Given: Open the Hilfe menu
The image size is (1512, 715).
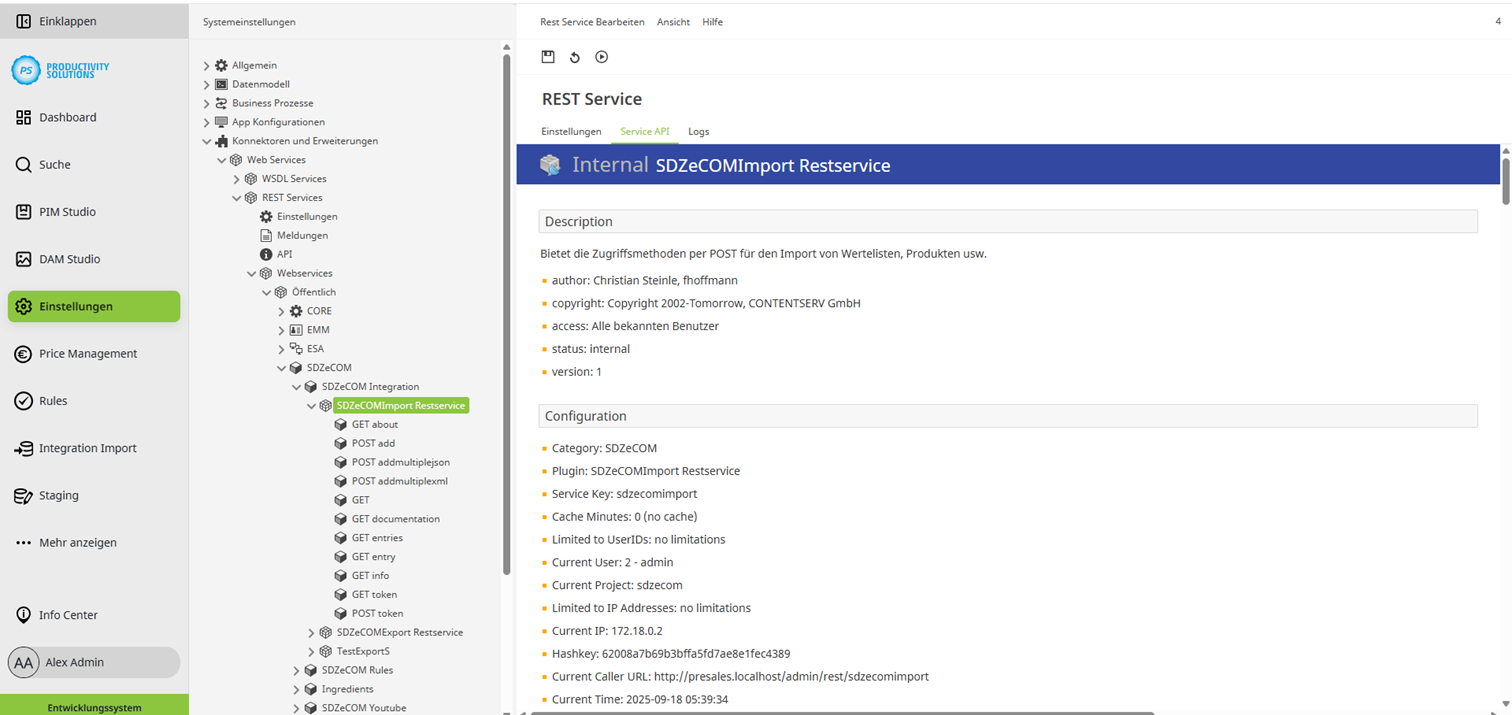Looking at the screenshot, I should (712, 21).
